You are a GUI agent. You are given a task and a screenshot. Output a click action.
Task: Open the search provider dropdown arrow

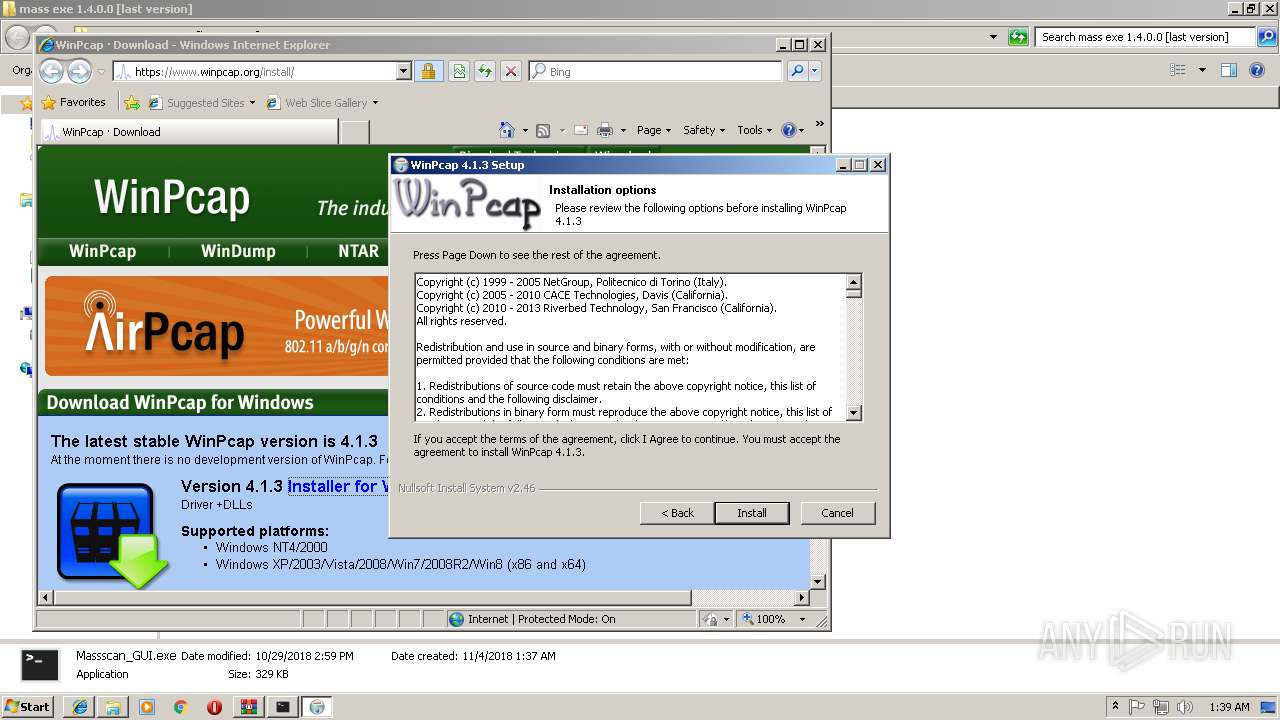[x=815, y=71]
